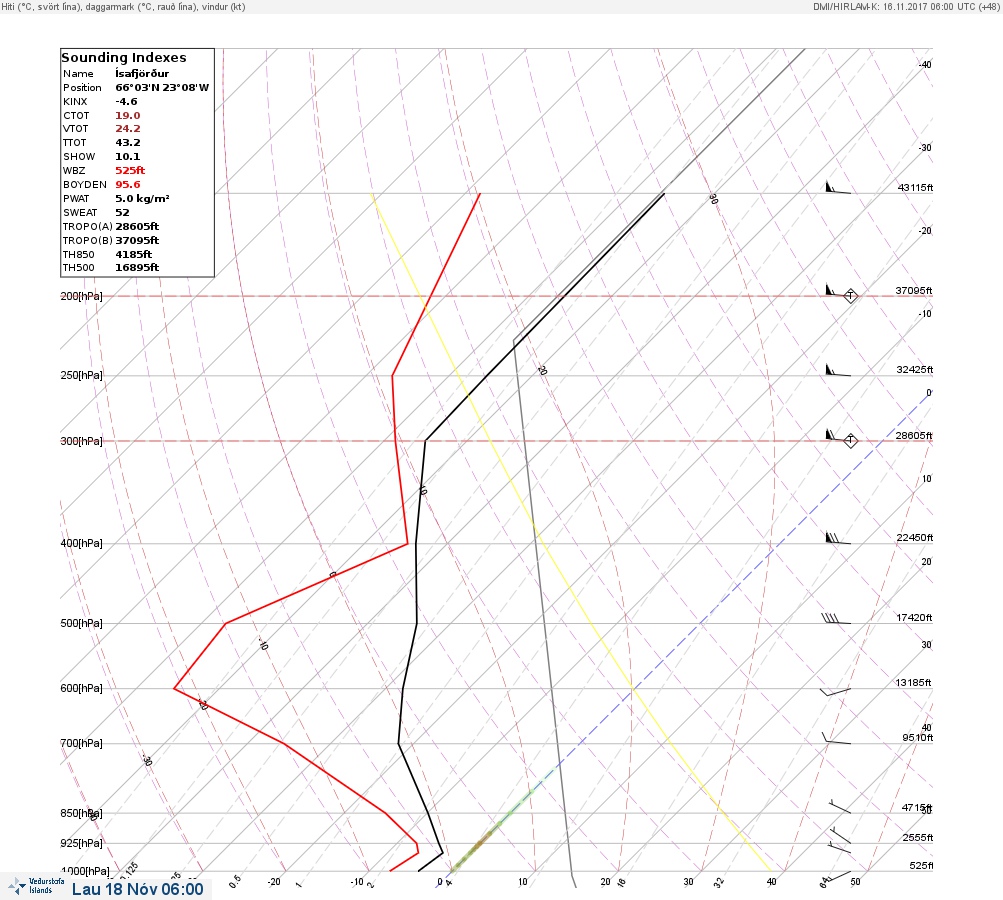Click the PWAT value 5.0 kg/m²
This screenshot has height=900, width=1003.
142,198
